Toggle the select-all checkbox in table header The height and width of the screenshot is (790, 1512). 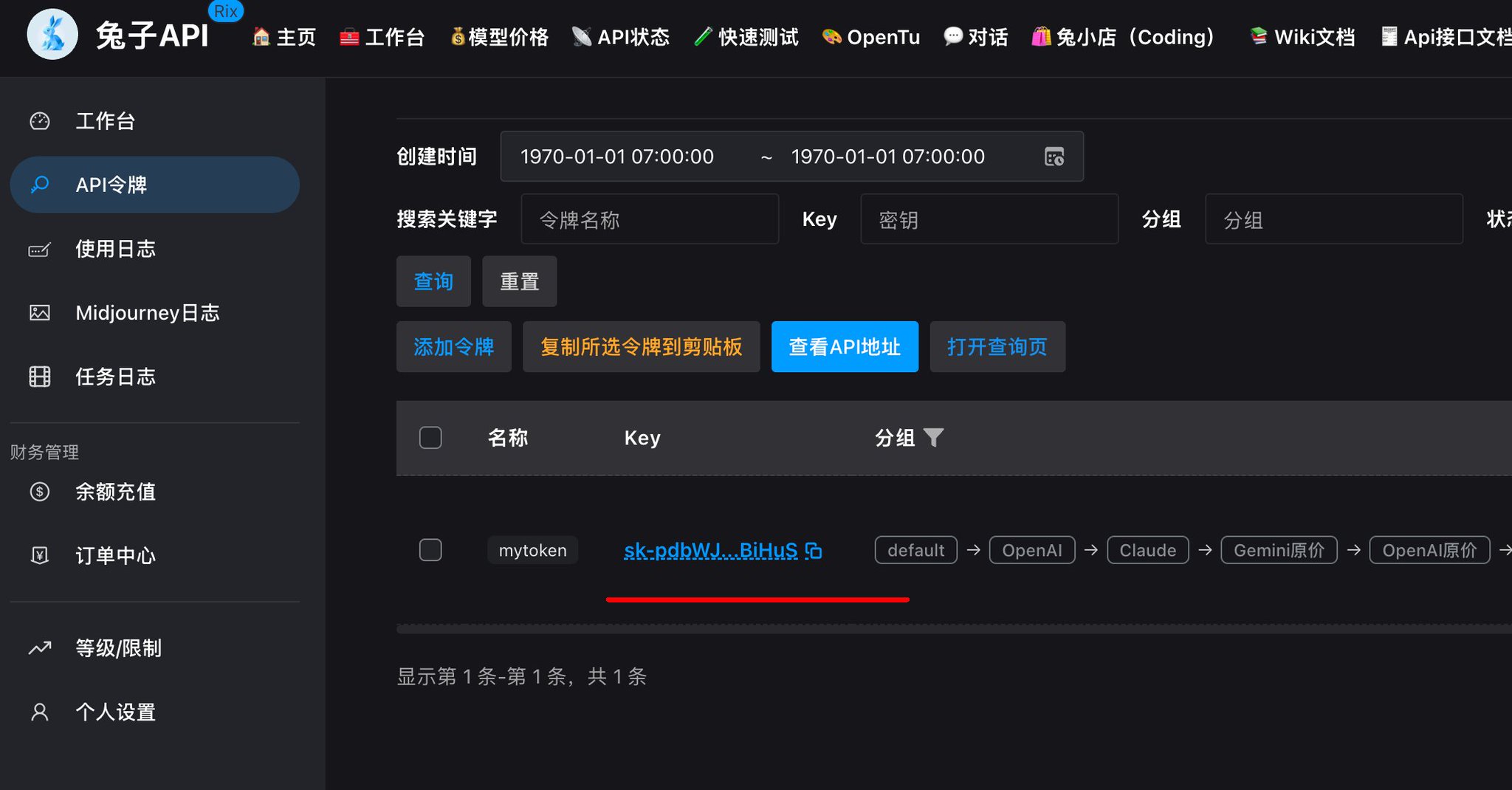(430, 438)
